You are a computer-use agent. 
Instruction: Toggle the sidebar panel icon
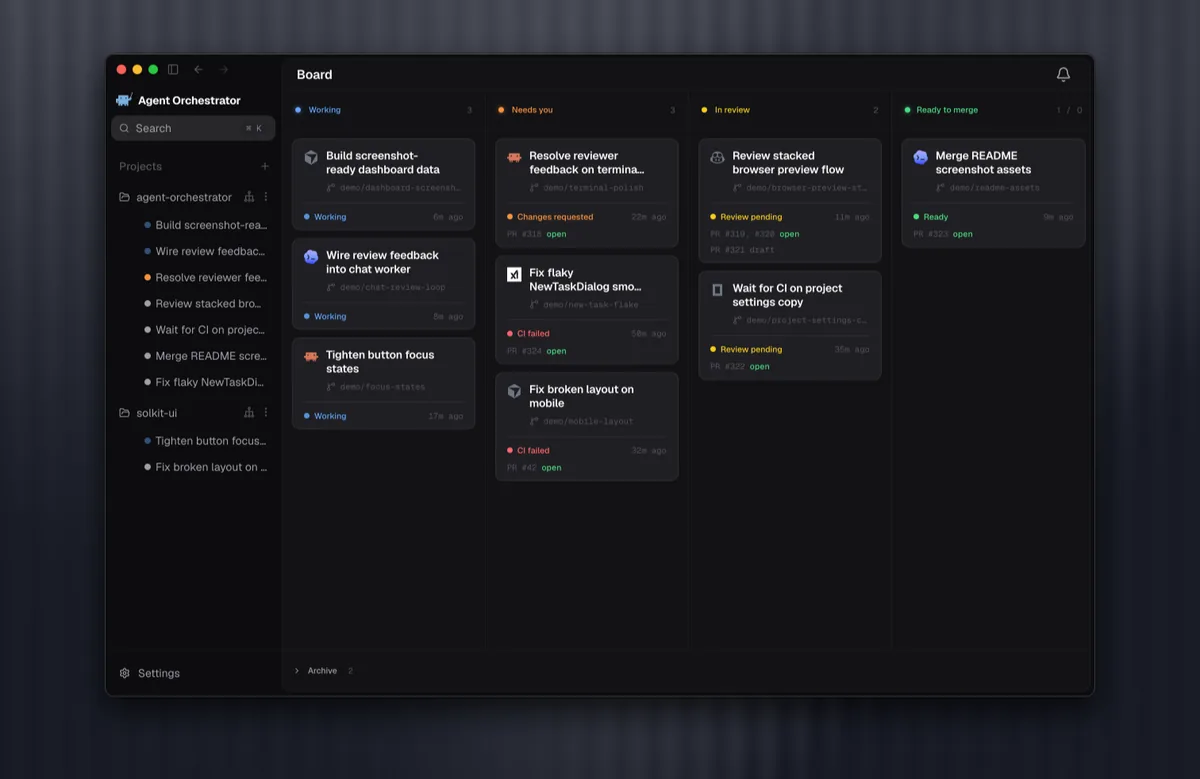173,69
